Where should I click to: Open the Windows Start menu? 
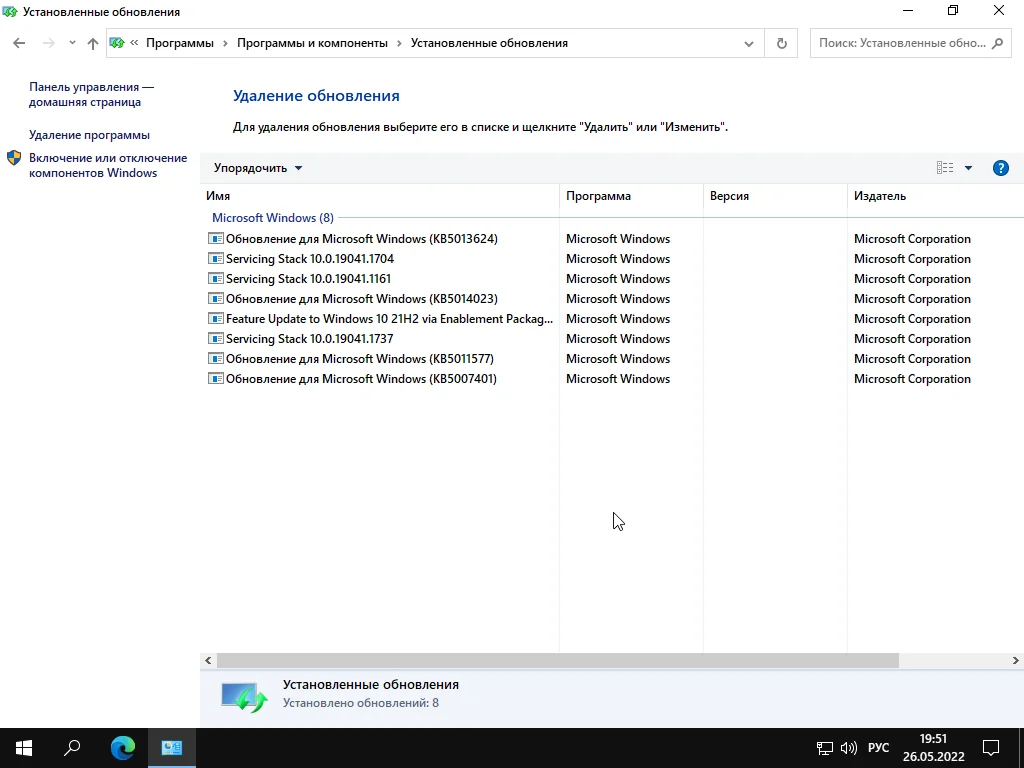[x=24, y=748]
